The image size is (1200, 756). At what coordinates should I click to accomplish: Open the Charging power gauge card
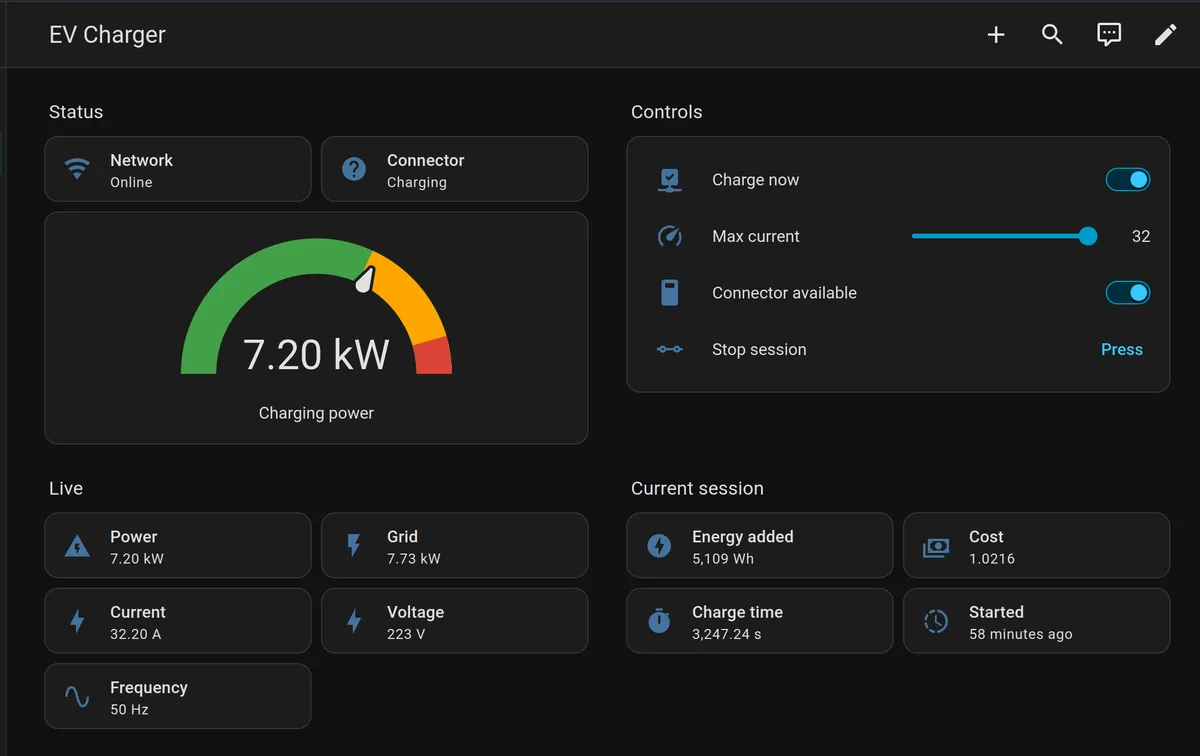coord(316,328)
